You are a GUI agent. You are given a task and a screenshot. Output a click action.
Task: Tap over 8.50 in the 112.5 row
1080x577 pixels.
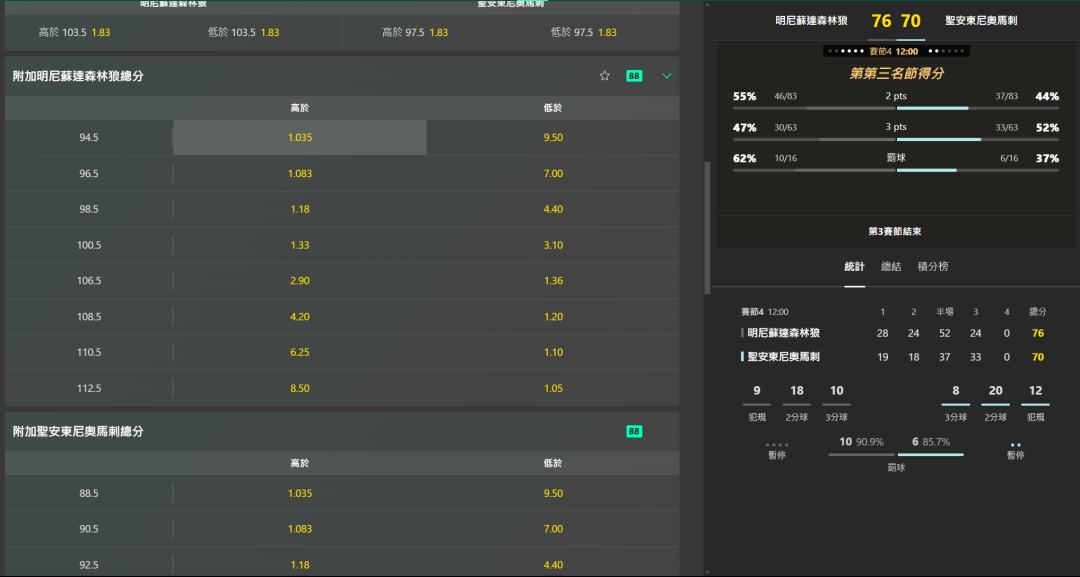coord(300,388)
